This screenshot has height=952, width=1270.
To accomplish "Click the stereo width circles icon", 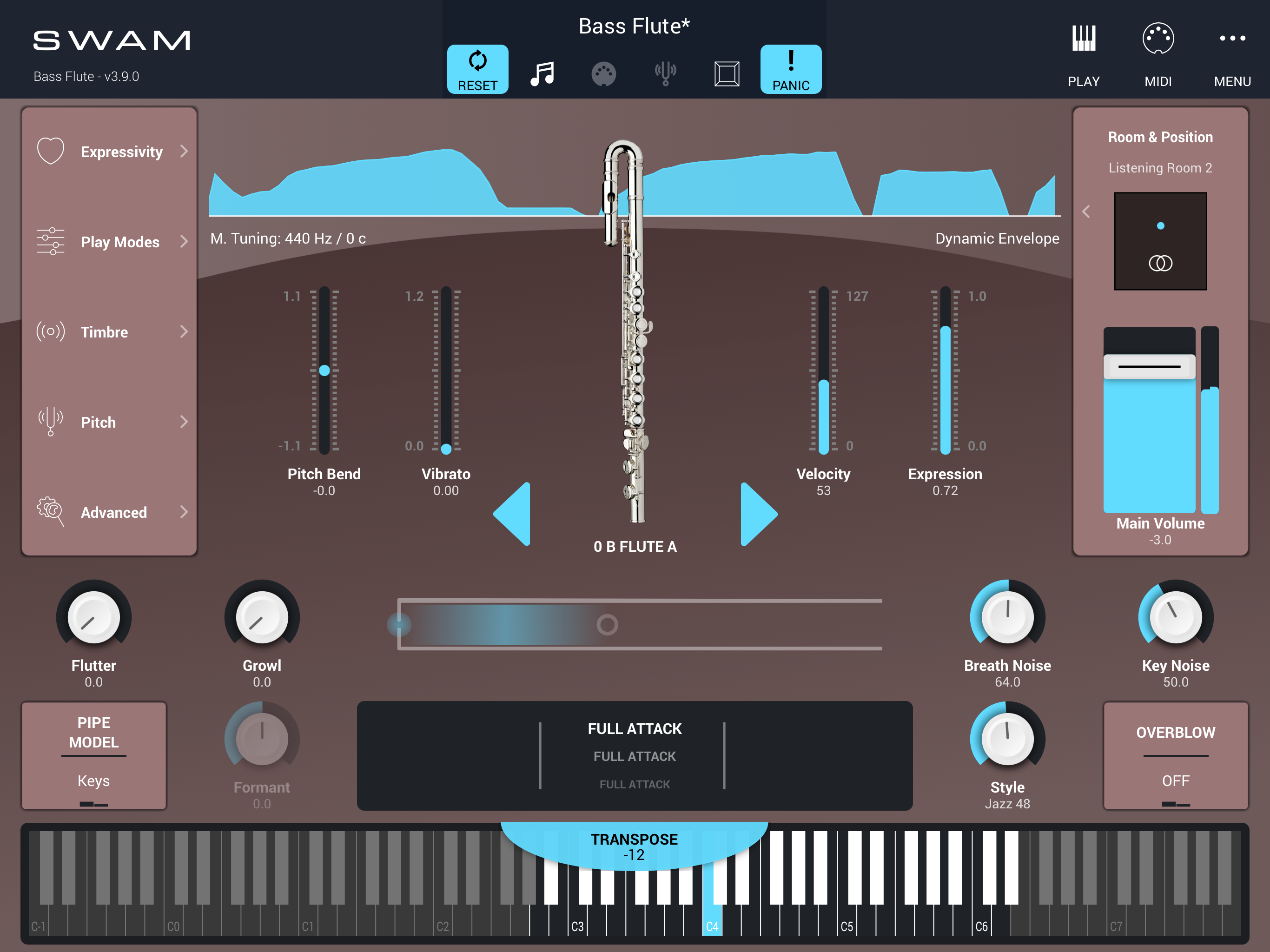I will point(1160,263).
